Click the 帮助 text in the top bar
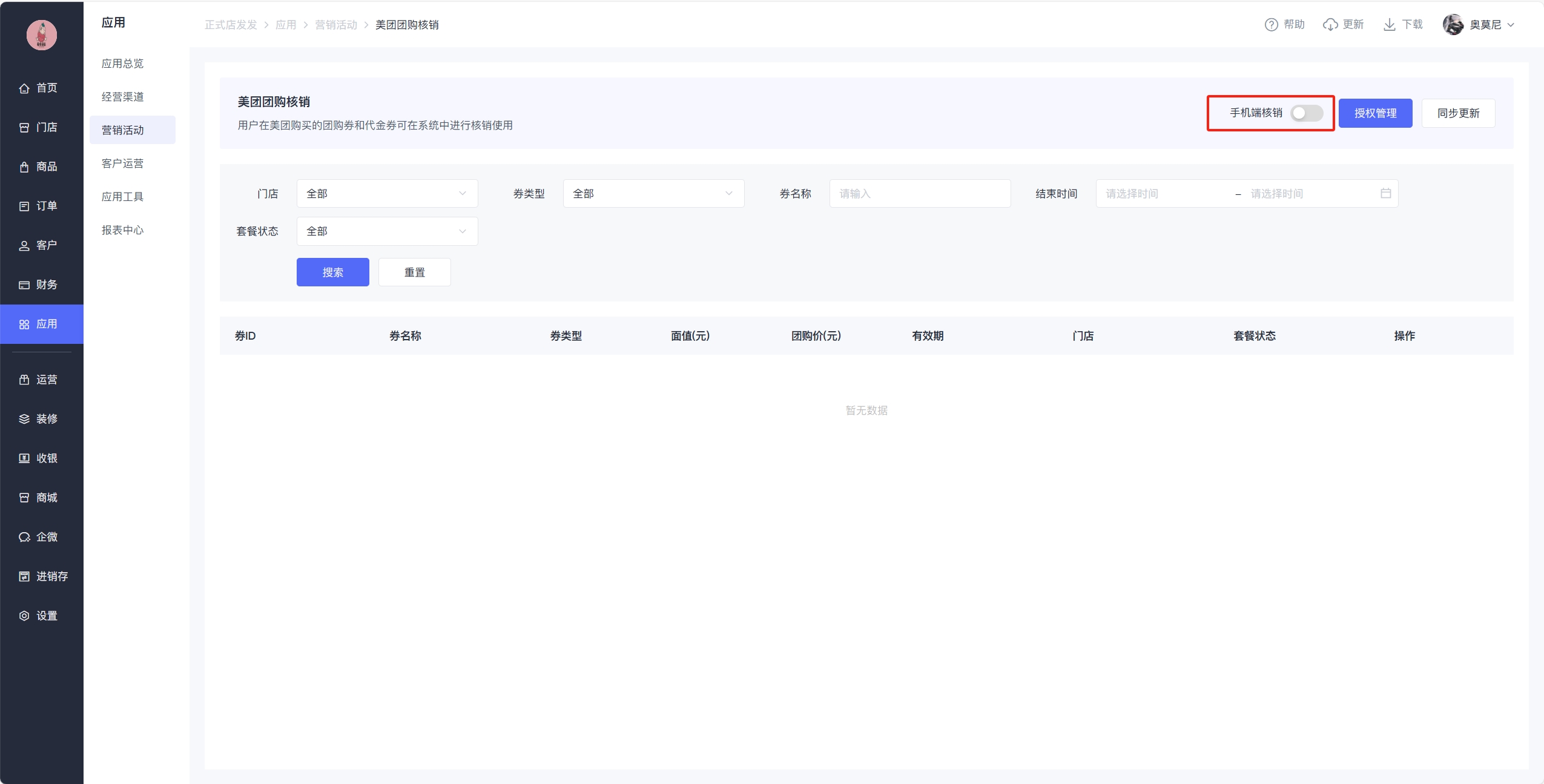Image resolution: width=1544 pixels, height=784 pixels. click(x=1295, y=25)
